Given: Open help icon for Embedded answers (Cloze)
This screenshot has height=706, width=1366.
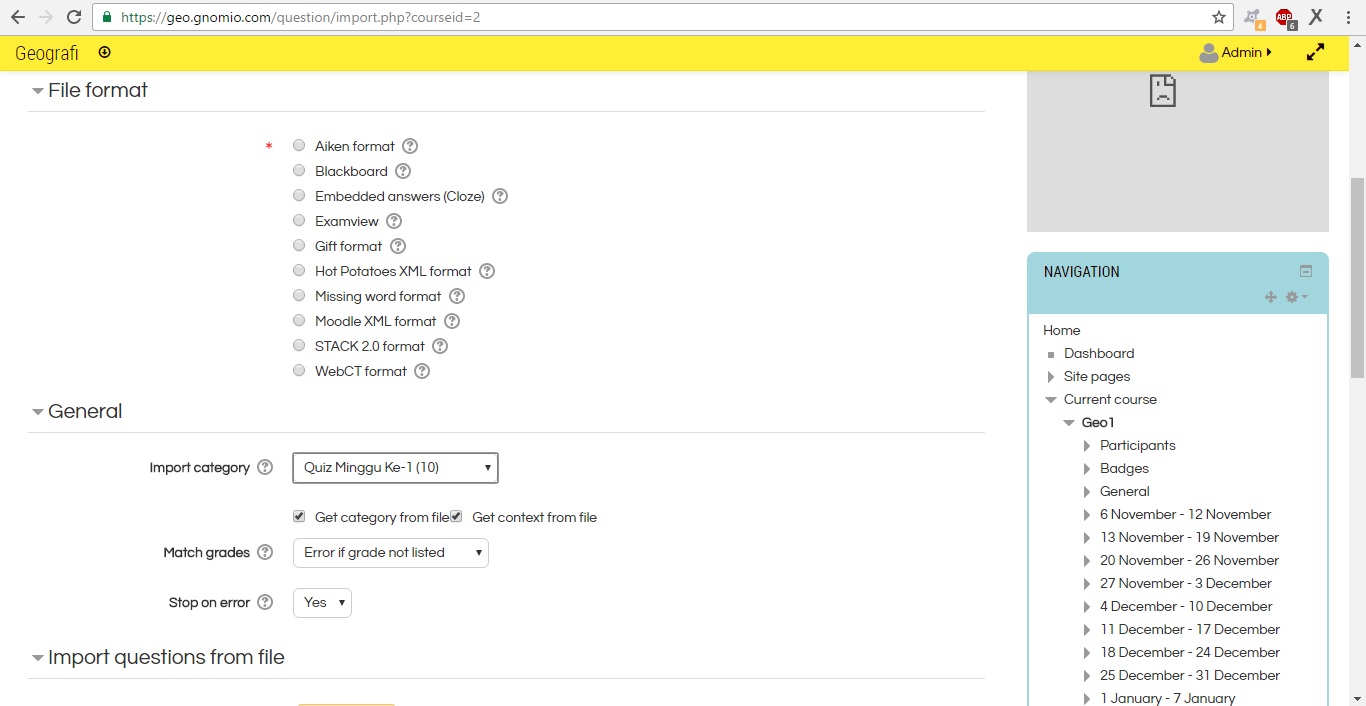Looking at the screenshot, I should click(500, 196).
